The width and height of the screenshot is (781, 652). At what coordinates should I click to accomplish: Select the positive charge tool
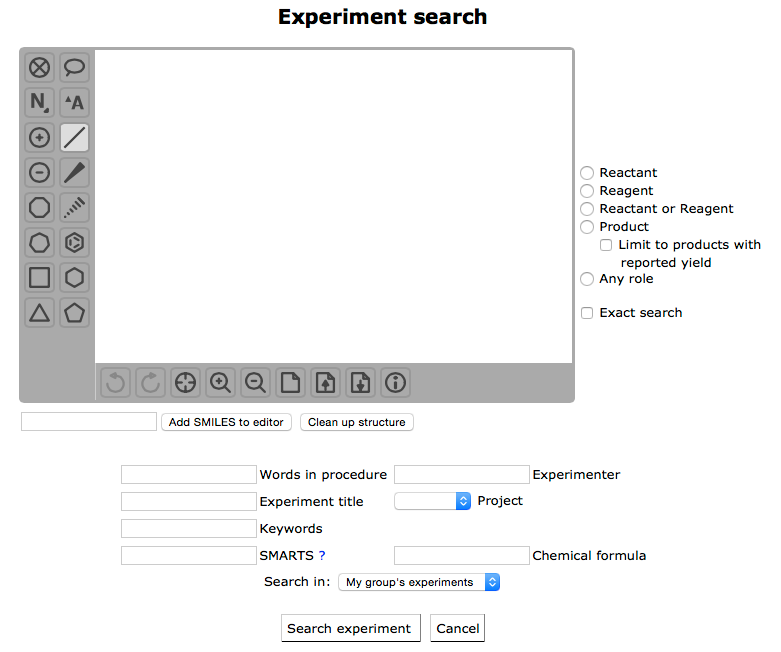pos(39,137)
